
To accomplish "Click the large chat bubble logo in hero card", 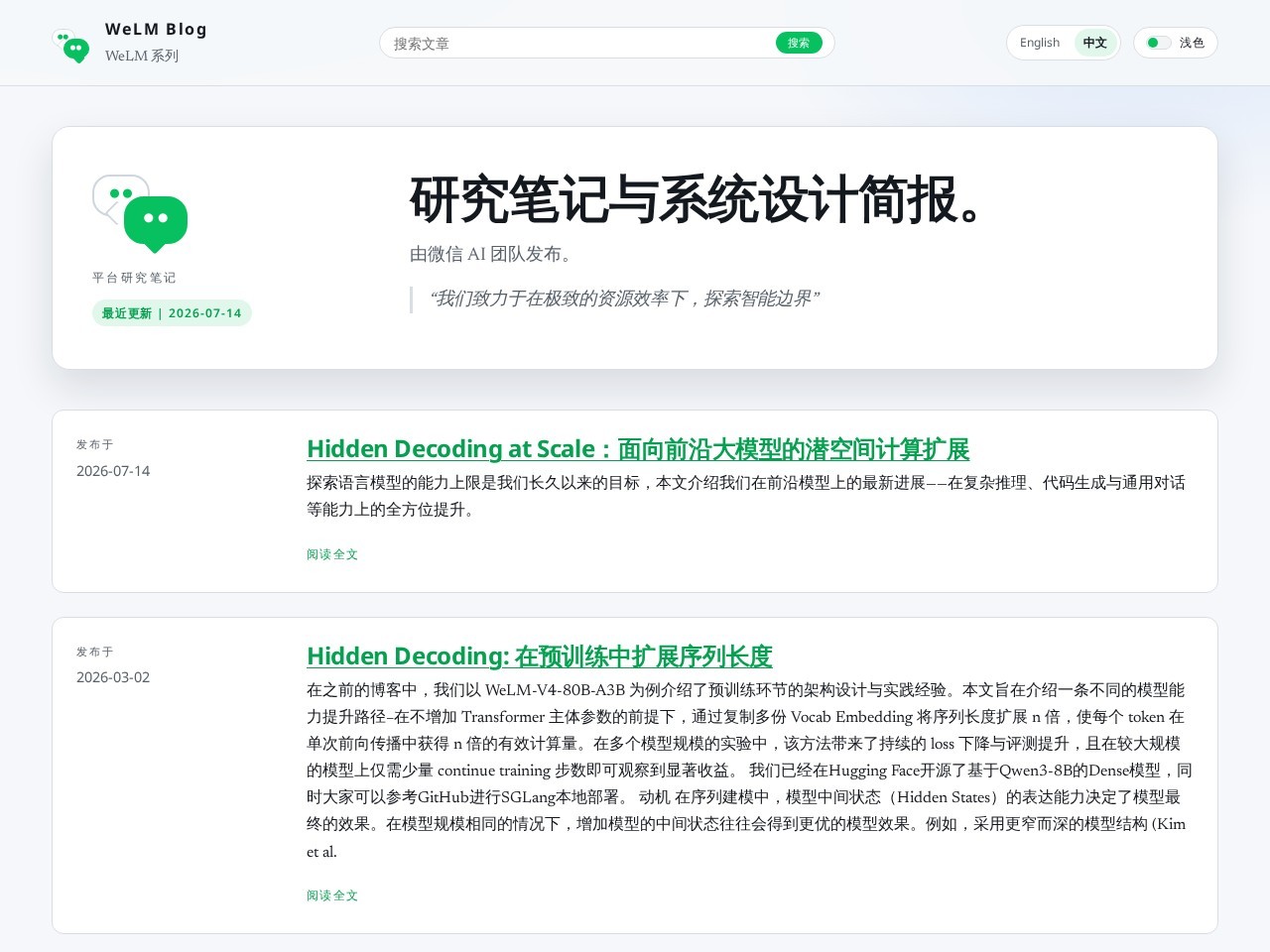I will tap(140, 214).
